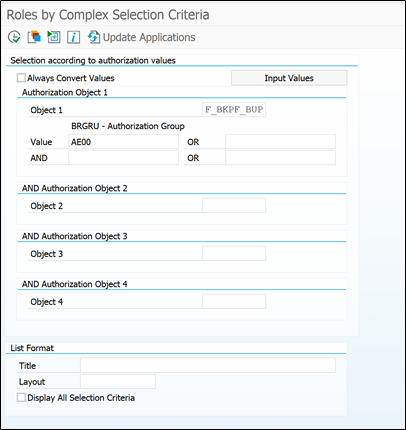Viewport: 406px width, 430px height.
Task: Click the Layout input field
Action: pos(118,382)
